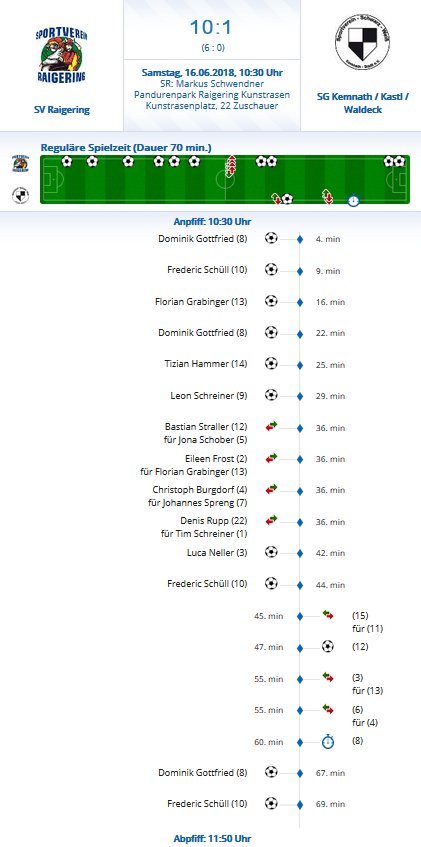The image size is (421, 847).
Task: Click substitution icon for Denis Rupp
Action: (x=271, y=521)
